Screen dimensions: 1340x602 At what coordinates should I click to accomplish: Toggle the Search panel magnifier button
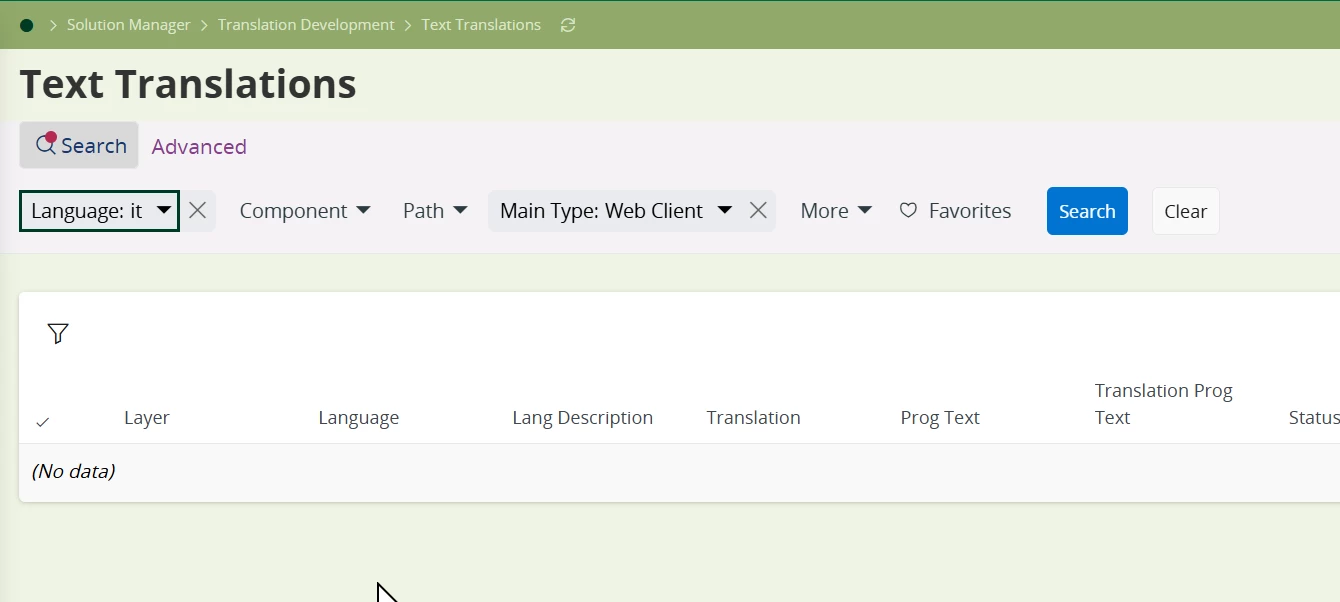79,146
